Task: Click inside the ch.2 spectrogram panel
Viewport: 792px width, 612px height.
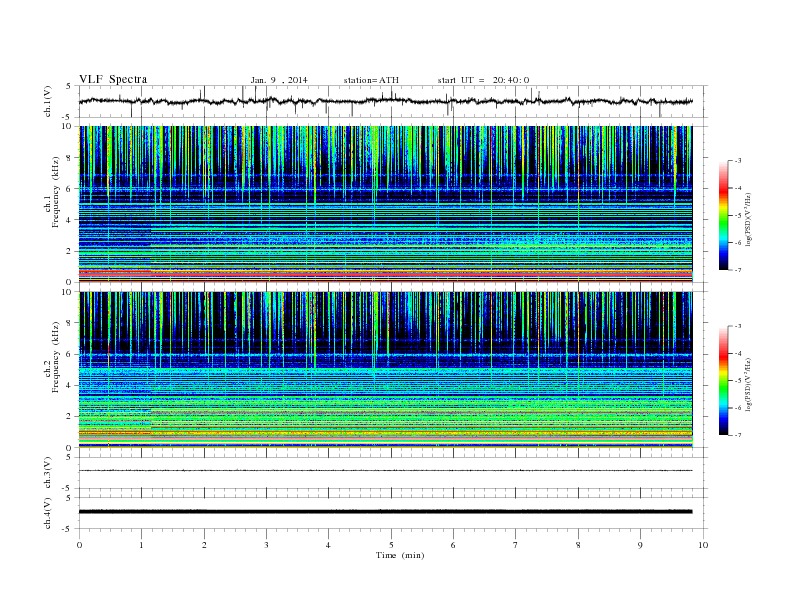Action: 385,370
